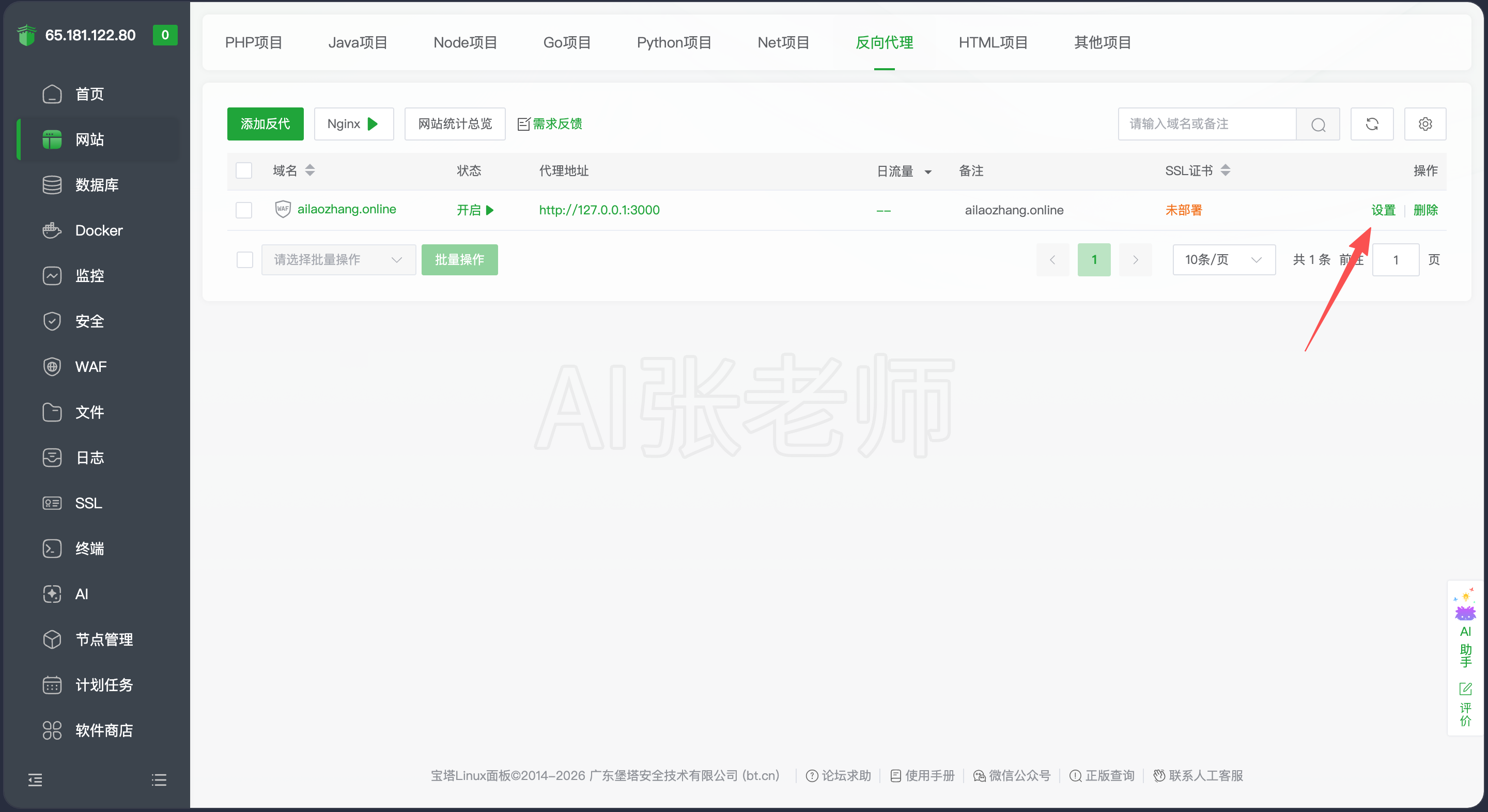Image resolution: width=1488 pixels, height=812 pixels.
Task: Open the notification count badge 0
Action: coord(165,35)
